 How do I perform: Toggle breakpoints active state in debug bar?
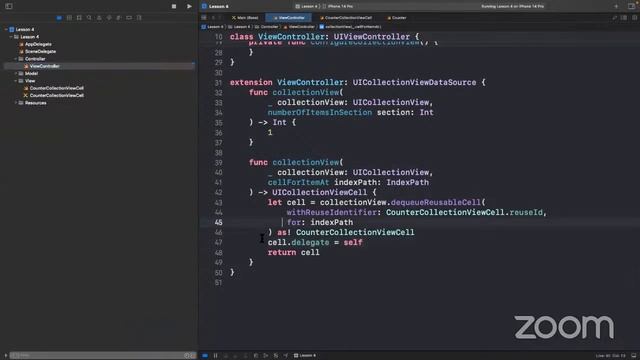coord(205,356)
